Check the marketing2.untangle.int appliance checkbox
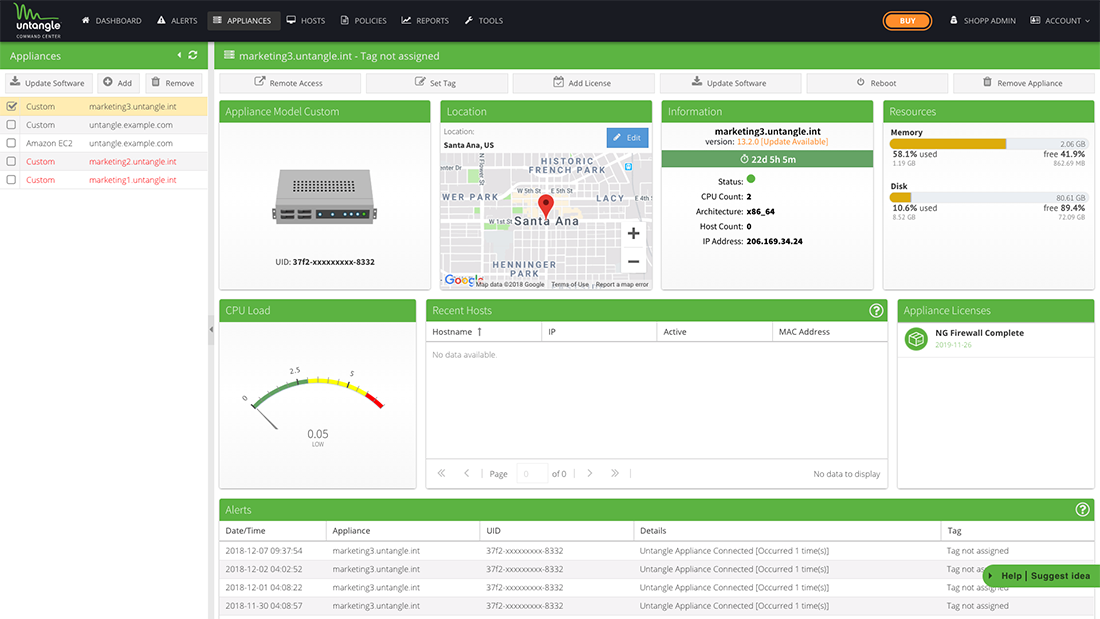 click(x=11, y=161)
